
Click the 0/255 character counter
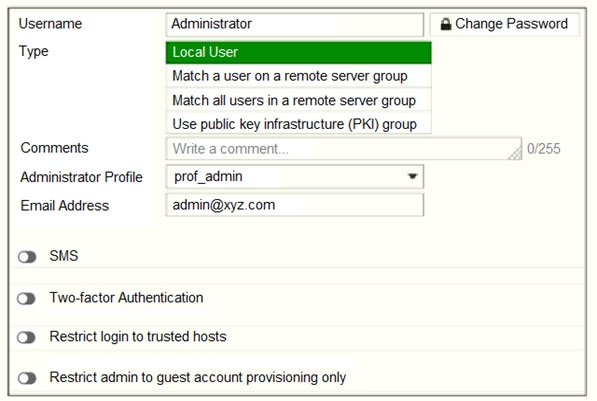pos(543,149)
